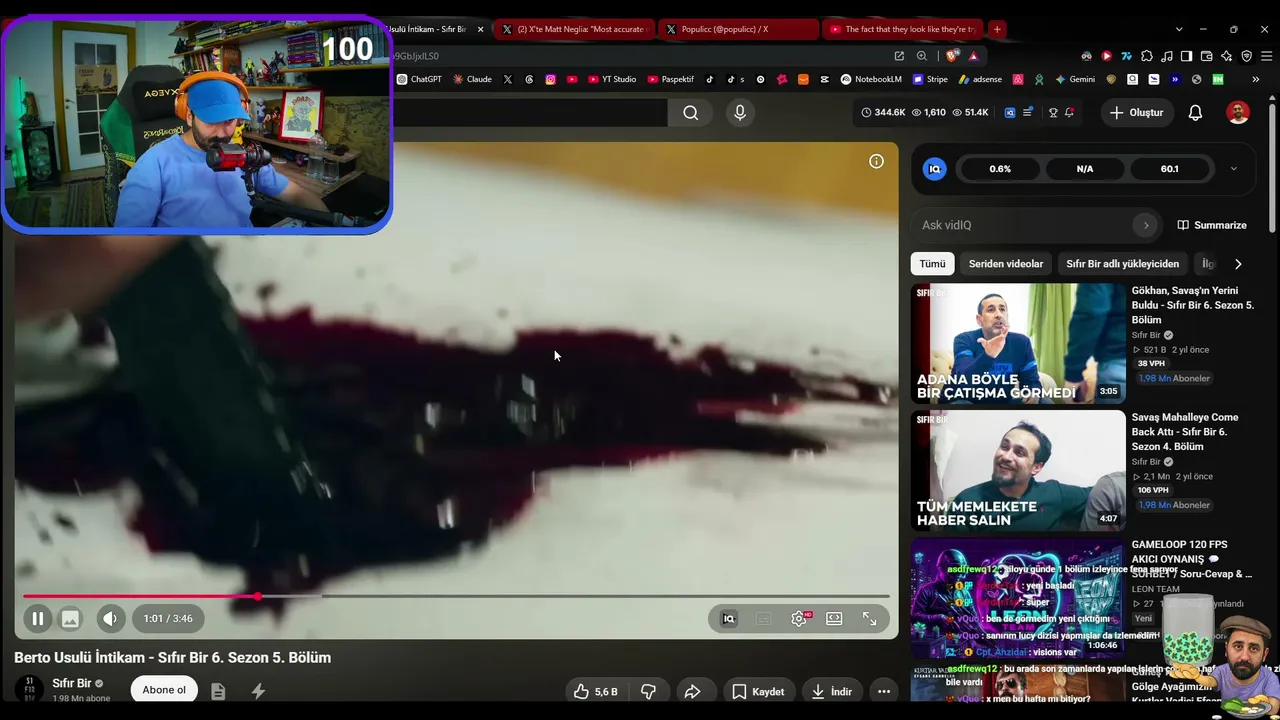Open the ChatGPT bookmark
The image size is (1280, 720).
pyautogui.click(x=419, y=79)
